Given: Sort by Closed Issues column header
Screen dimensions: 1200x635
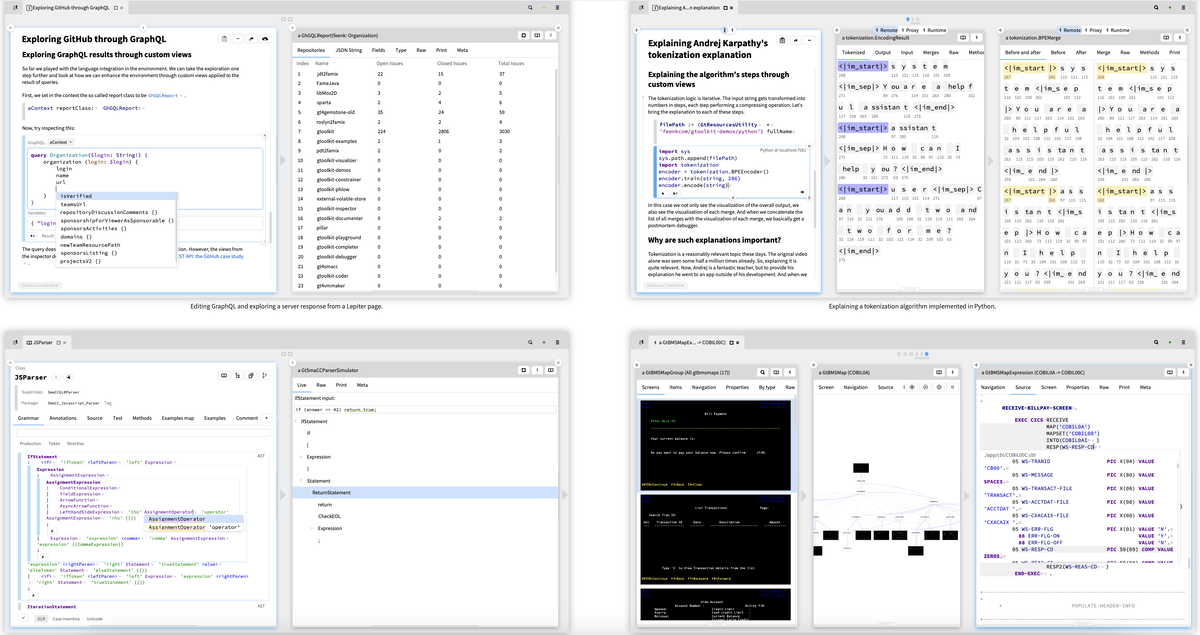Looking at the screenshot, I should [452, 62].
